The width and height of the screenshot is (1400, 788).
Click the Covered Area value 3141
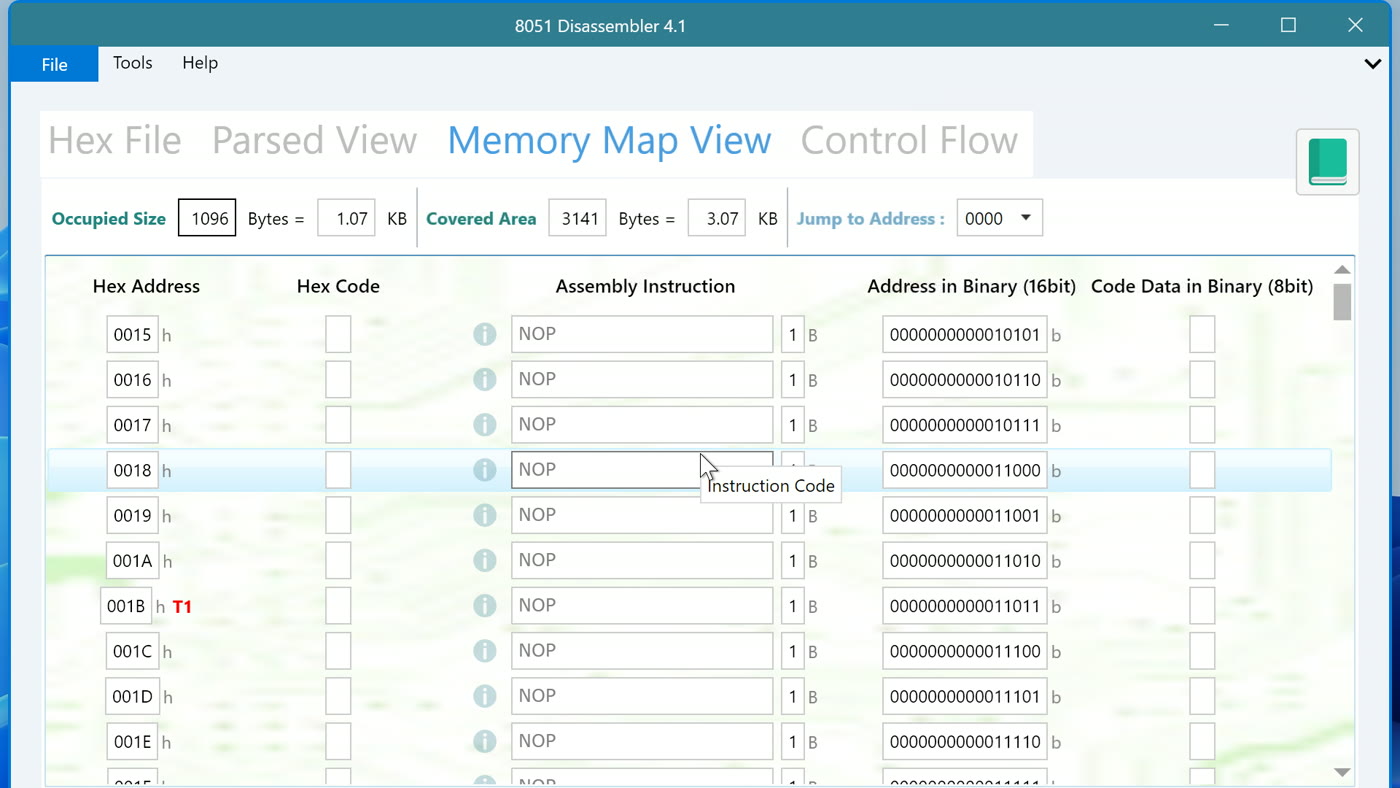click(577, 218)
